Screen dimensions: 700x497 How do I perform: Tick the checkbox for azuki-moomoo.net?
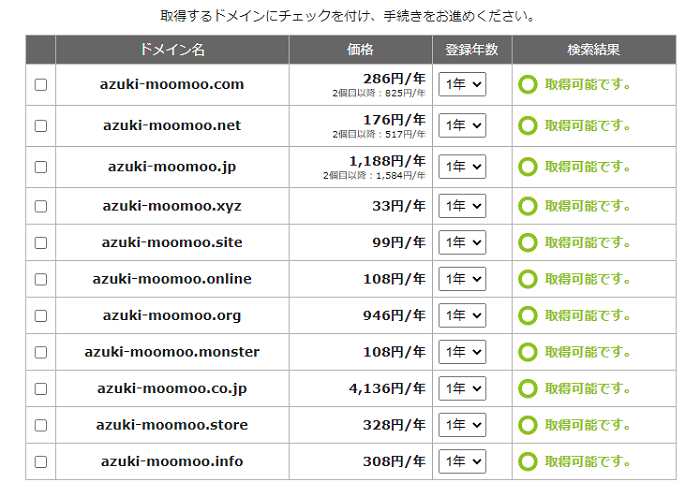click(x=41, y=125)
